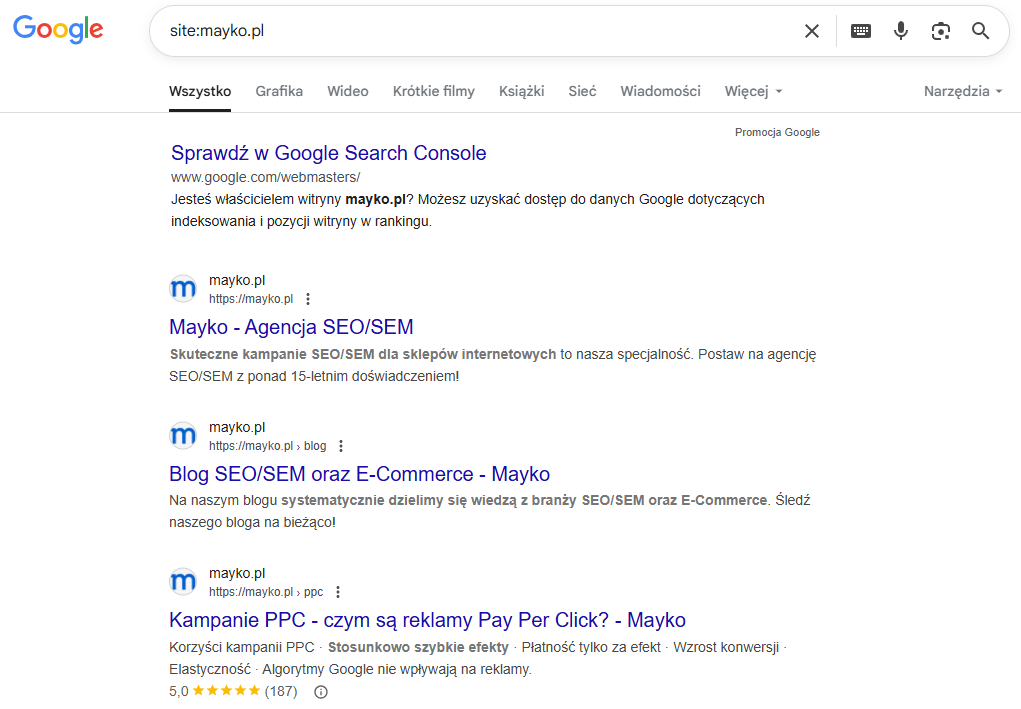
Task: Open the Mayko - Agencja SEO/SEM result
Action: tap(291, 327)
